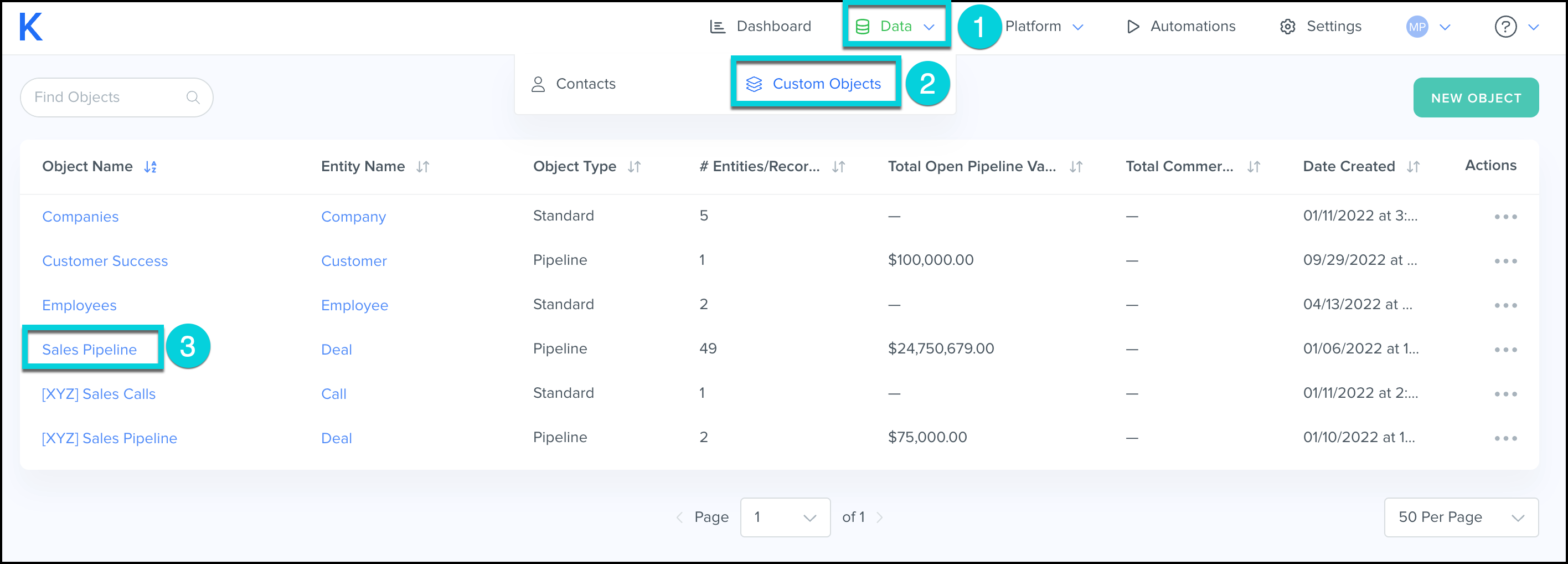Click the help question mark icon
1568x564 pixels.
point(1505,27)
